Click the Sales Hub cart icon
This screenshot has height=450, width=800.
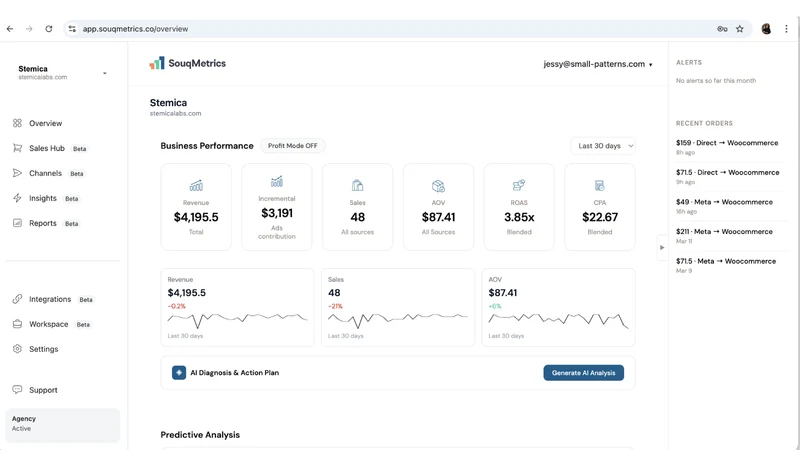point(17,148)
